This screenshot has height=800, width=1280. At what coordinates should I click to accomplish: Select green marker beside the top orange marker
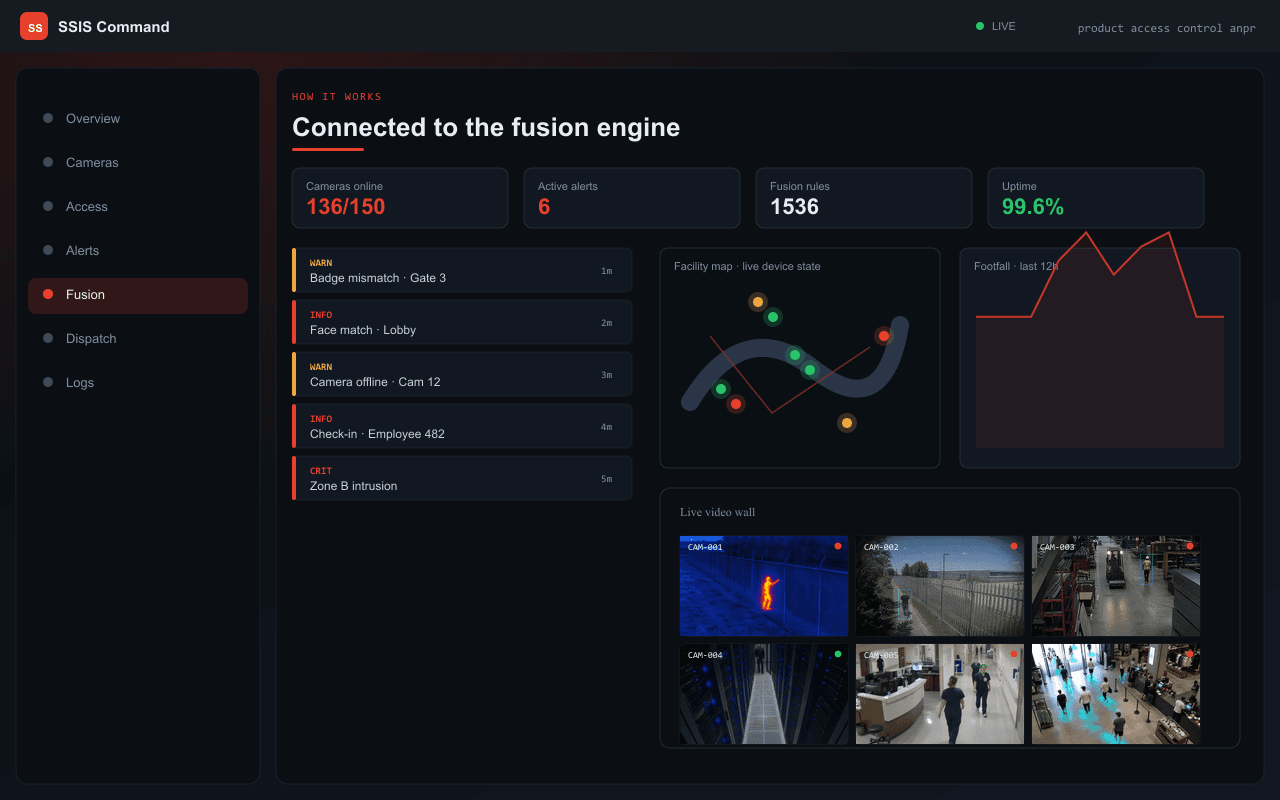pyautogui.click(x=773, y=317)
